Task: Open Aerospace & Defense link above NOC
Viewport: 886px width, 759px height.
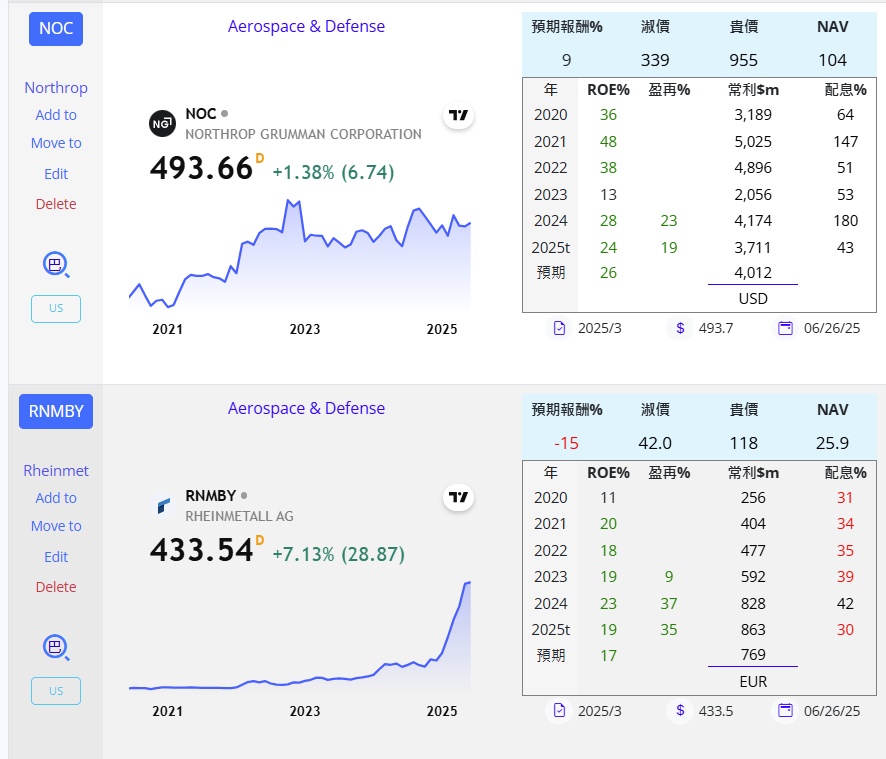Action: pos(306,26)
